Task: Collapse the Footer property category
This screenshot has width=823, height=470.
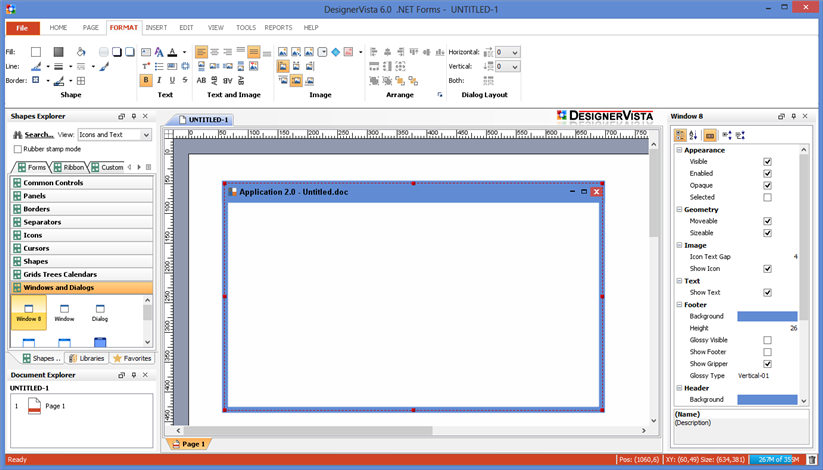Action: coord(679,305)
